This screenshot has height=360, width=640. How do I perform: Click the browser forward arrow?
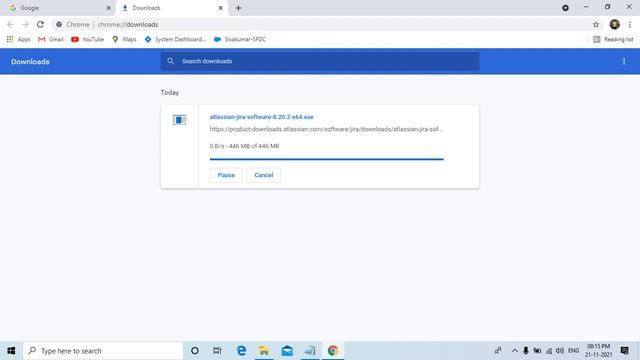[x=25, y=24]
